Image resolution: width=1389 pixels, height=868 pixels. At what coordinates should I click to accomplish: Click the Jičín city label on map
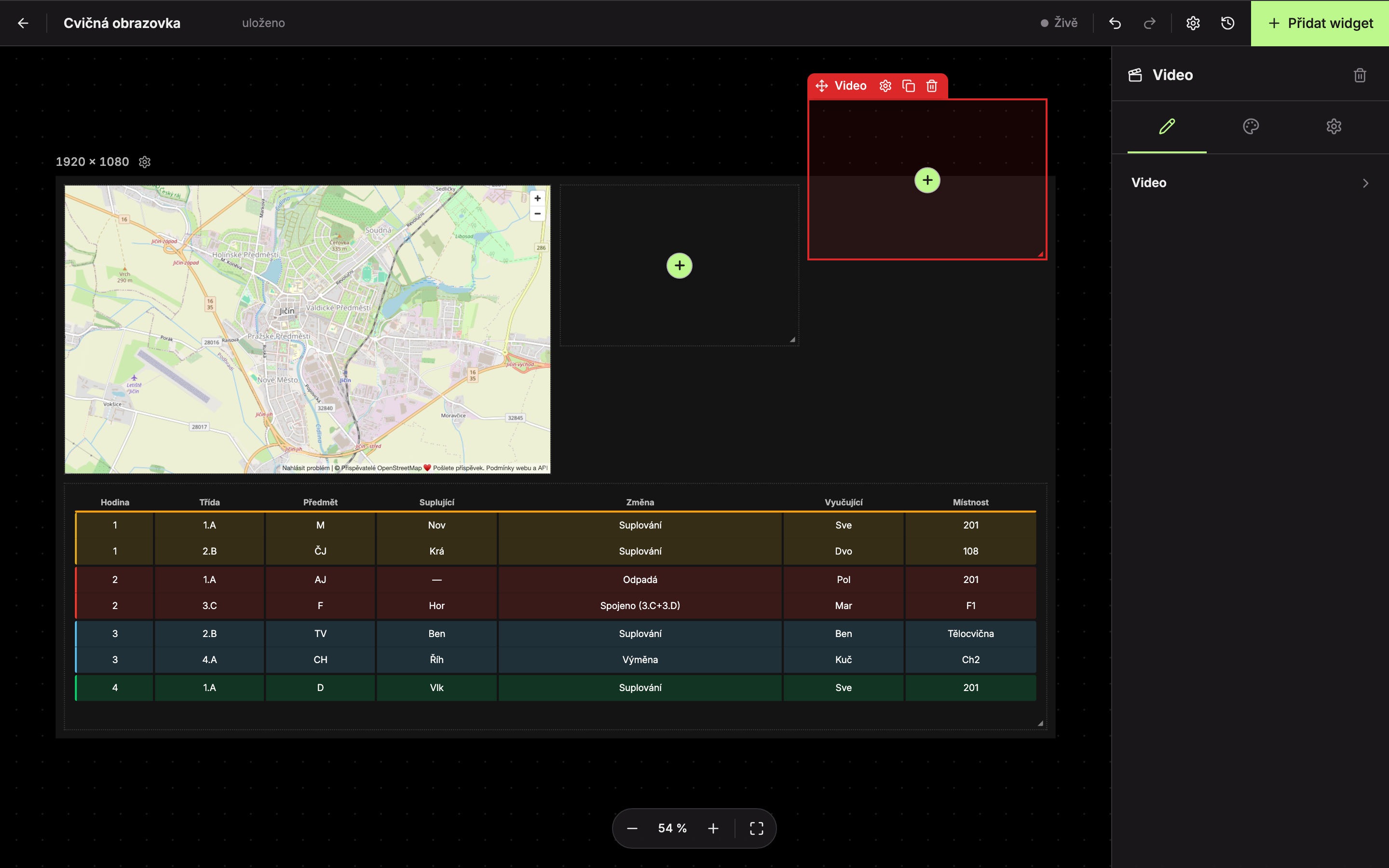pos(287,311)
